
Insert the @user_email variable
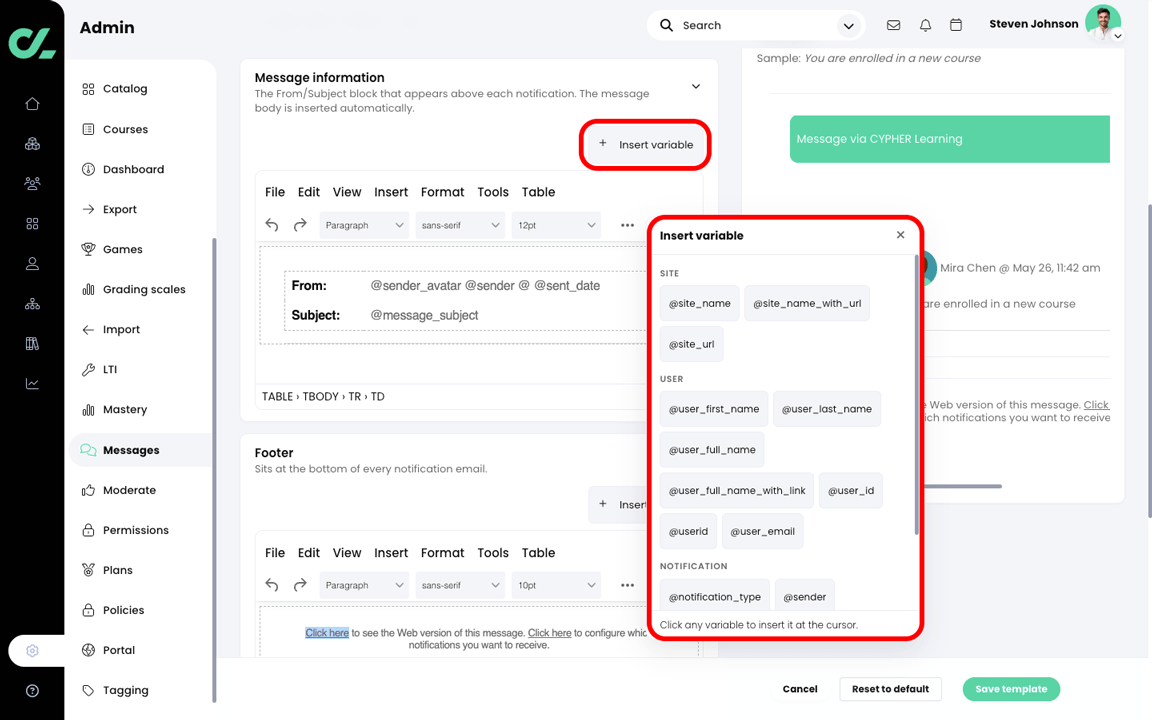[763, 531]
